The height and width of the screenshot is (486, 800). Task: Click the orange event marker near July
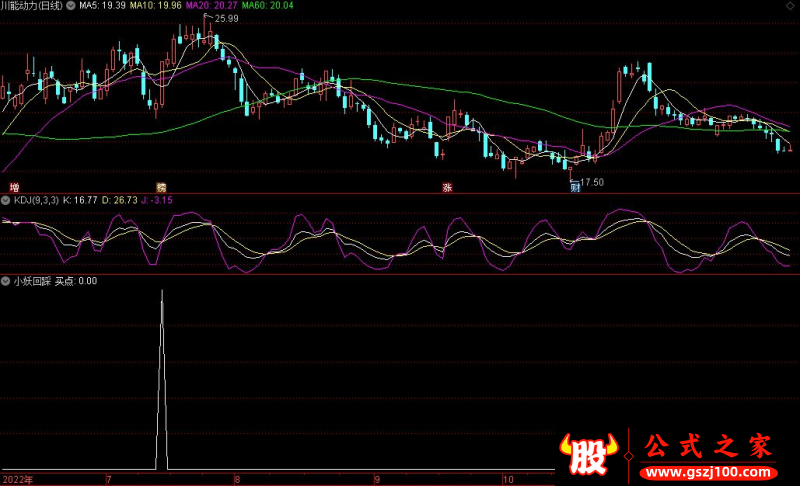tap(161, 187)
